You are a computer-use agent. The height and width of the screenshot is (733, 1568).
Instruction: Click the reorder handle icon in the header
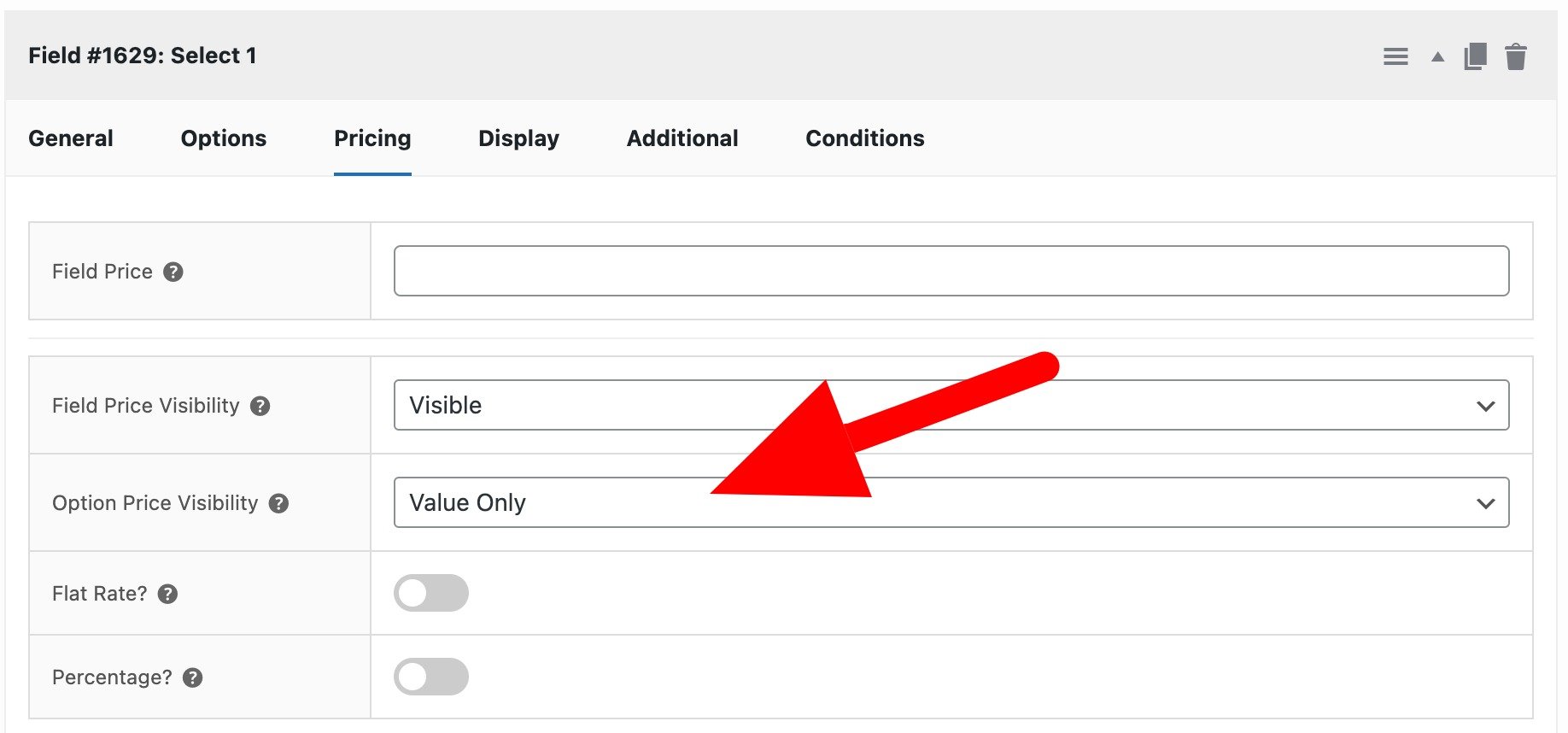click(x=1395, y=56)
